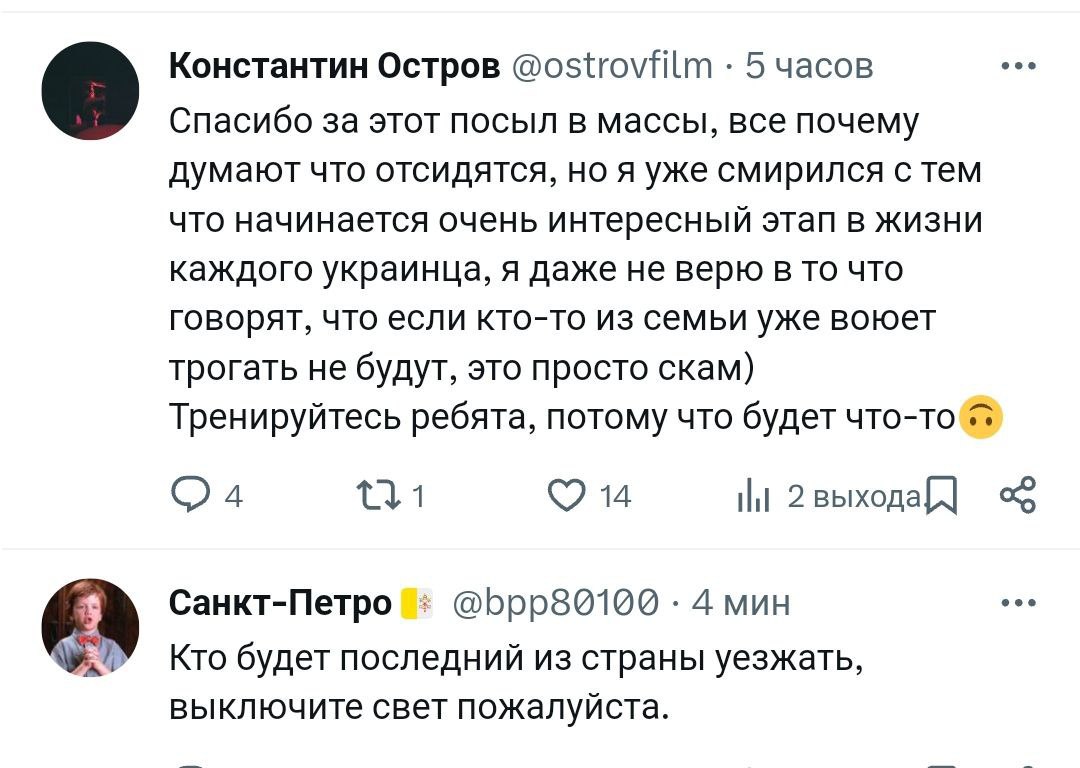Image resolution: width=1080 pixels, height=768 pixels.
Task: Click the "4 мин" timestamp
Action: (740, 603)
